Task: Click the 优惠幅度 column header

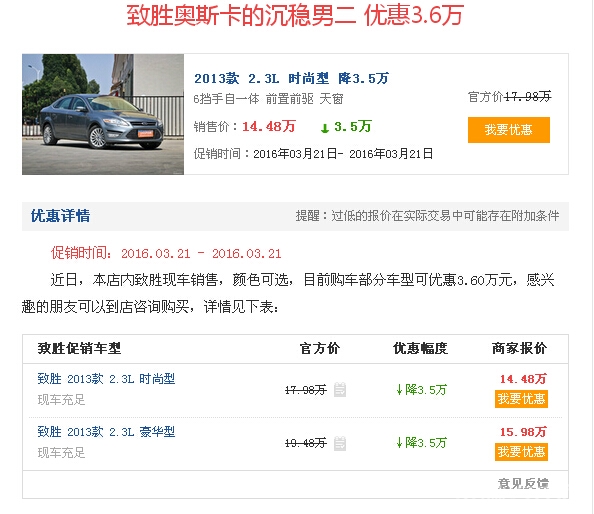Action: tap(420, 348)
